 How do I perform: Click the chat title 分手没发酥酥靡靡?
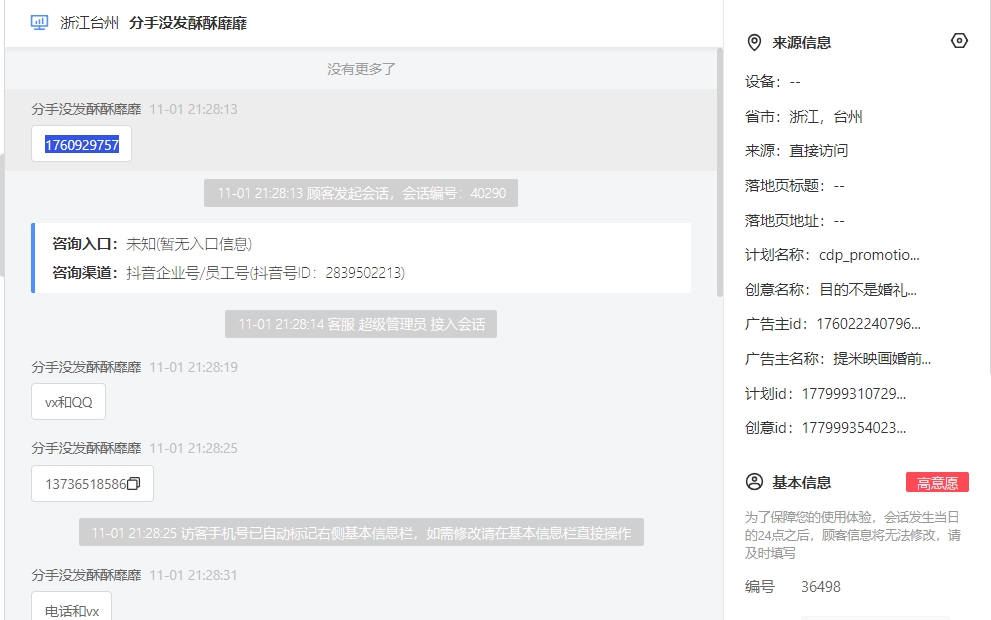click(188, 23)
